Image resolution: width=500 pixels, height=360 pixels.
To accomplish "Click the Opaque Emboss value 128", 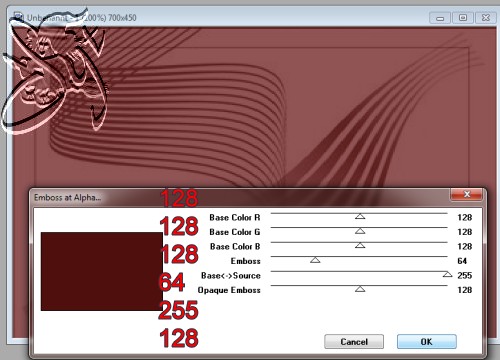I will [x=465, y=290].
